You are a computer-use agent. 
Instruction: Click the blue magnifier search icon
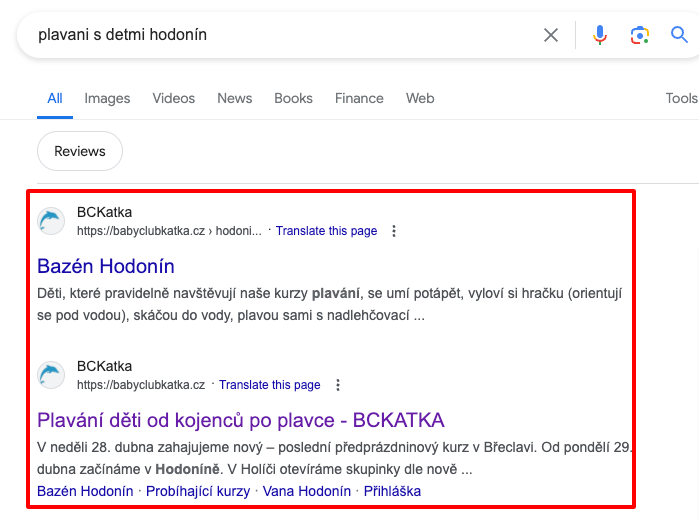tap(679, 35)
